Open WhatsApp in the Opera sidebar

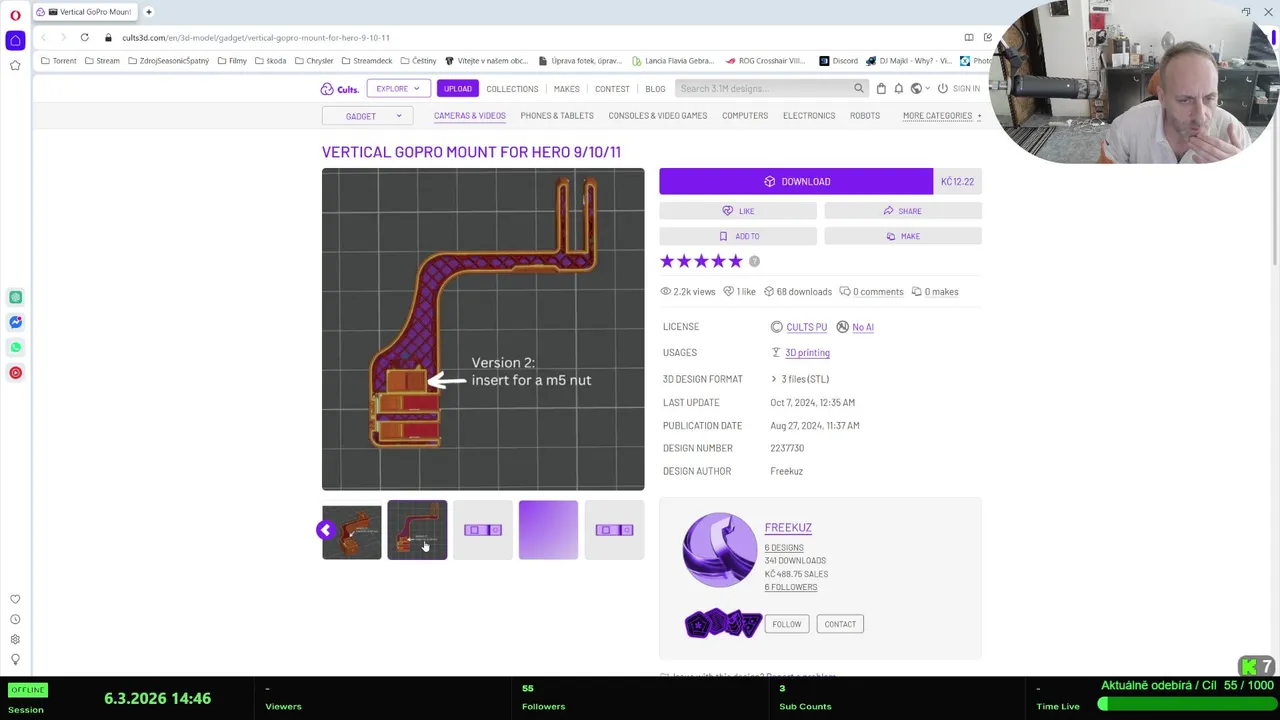point(15,347)
